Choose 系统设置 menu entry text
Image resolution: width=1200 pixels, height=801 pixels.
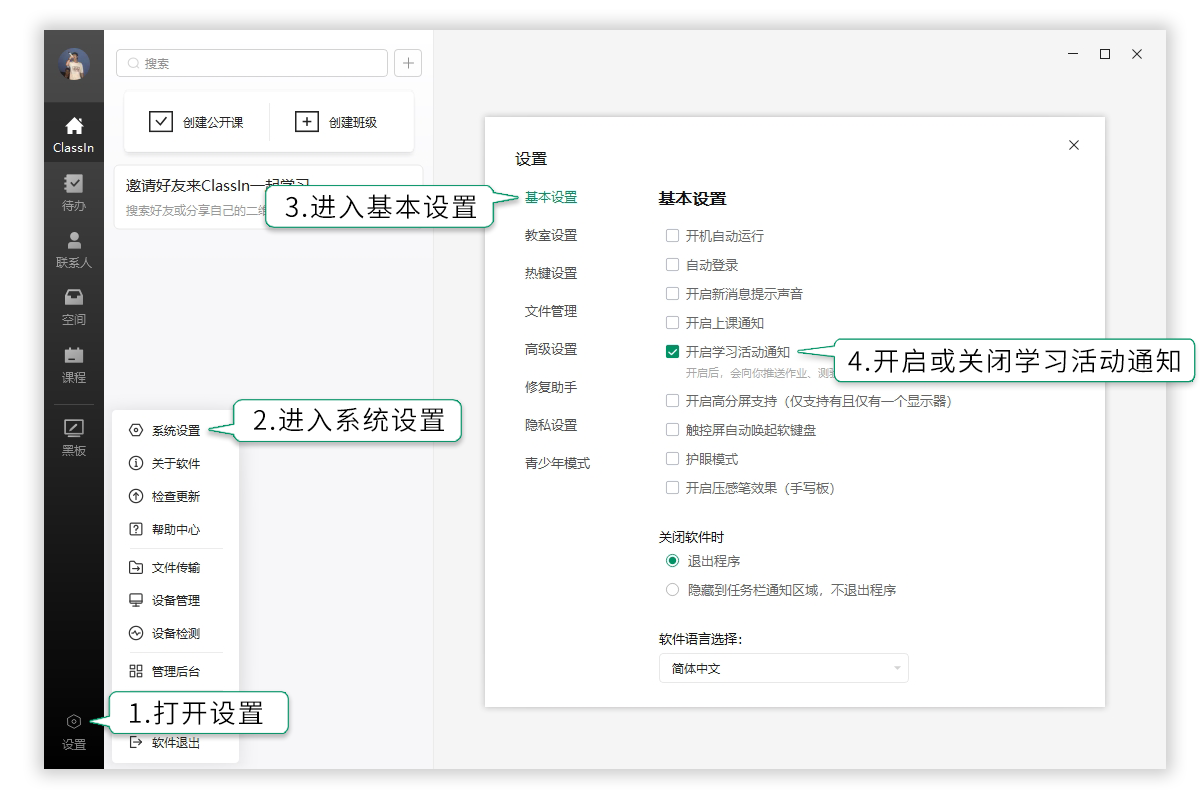pos(176,431)
